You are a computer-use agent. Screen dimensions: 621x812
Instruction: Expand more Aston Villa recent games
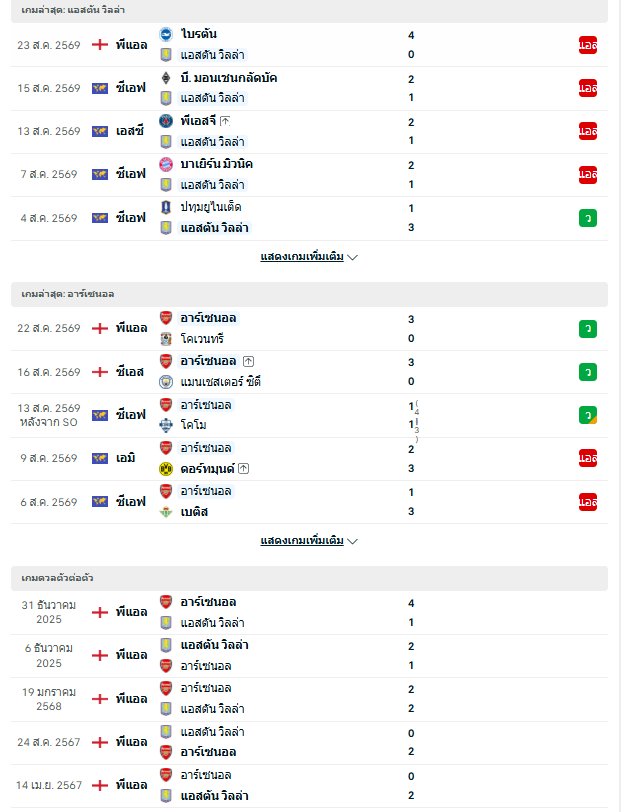click(309, 257)
